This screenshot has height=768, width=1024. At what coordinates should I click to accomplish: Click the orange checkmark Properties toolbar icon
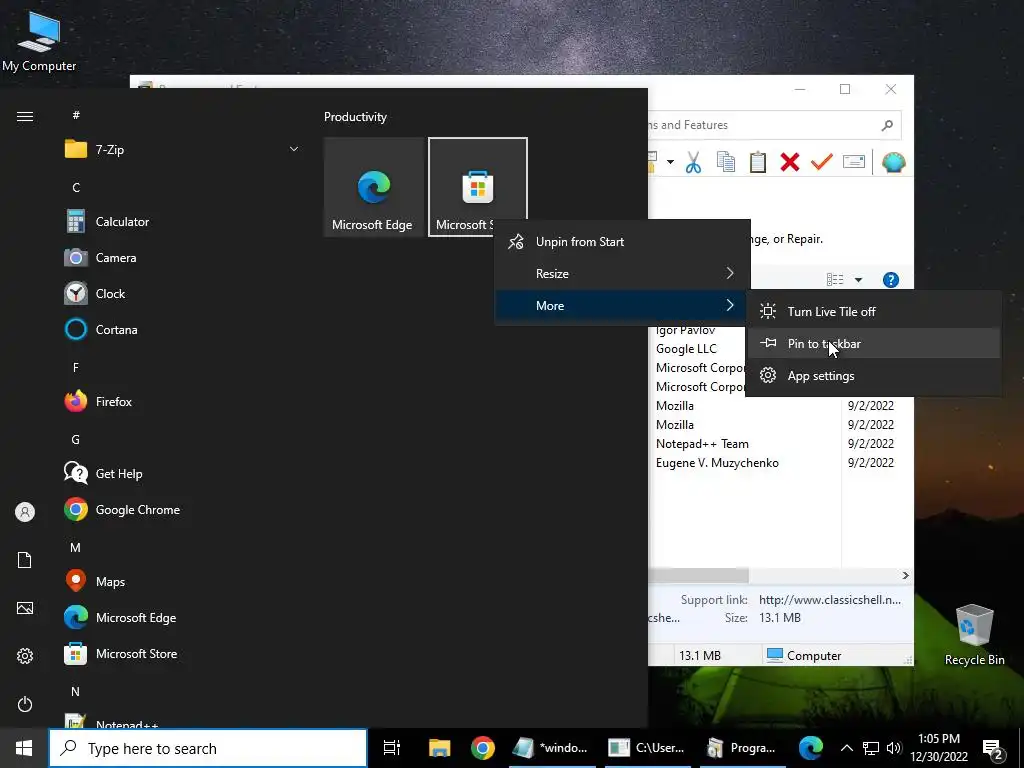point(822,161)
